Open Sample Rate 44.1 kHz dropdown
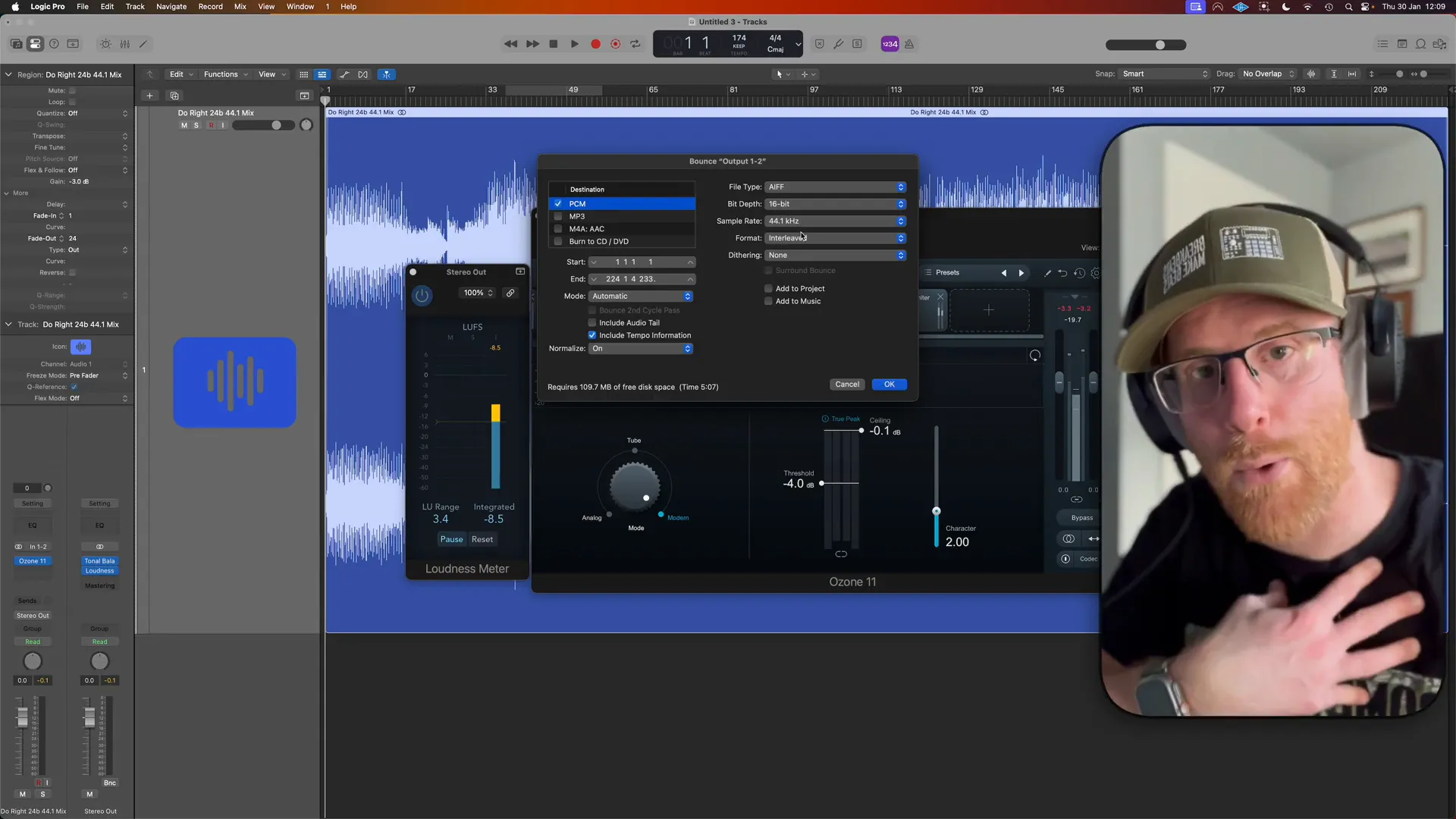Screen dimensions: 1456x819 (x=835, y=221)
